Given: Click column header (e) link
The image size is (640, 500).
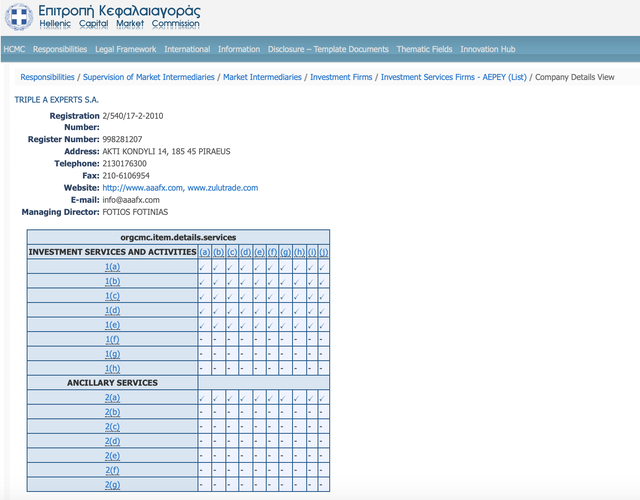Looking at the screenshot, I should click(x=259, y=252).
